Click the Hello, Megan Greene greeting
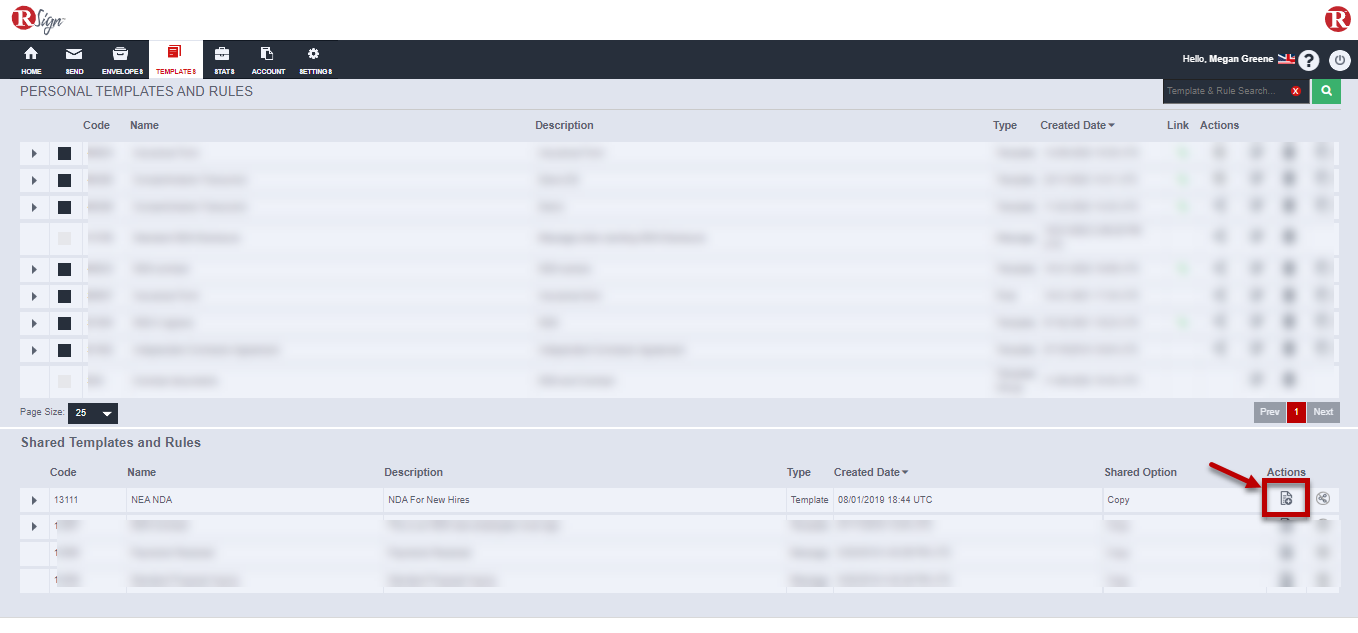Image resolution: width=1358 pixels, height=633 pixels. (1228, 59)
